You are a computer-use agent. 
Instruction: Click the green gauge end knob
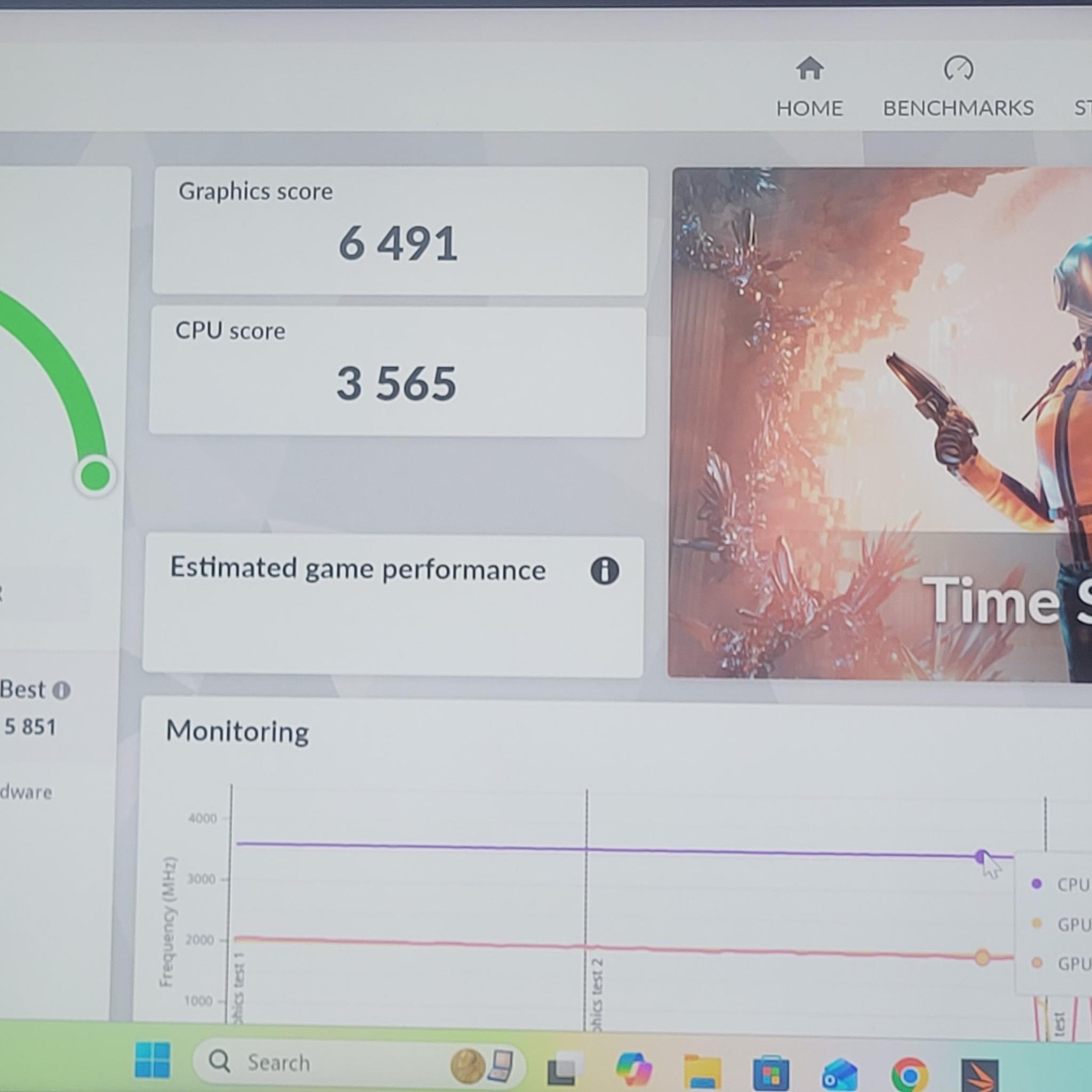(95, 475)
